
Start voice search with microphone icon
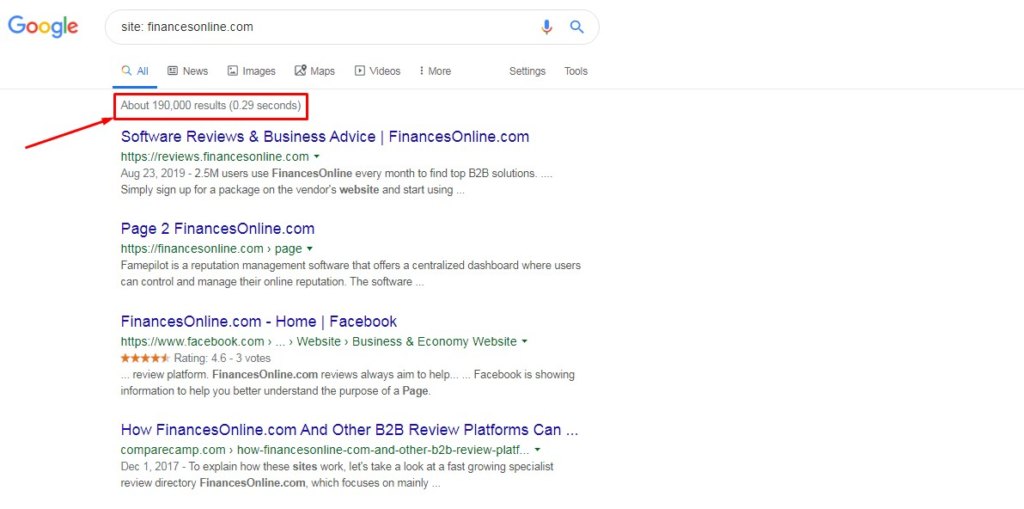click(547, 27)
